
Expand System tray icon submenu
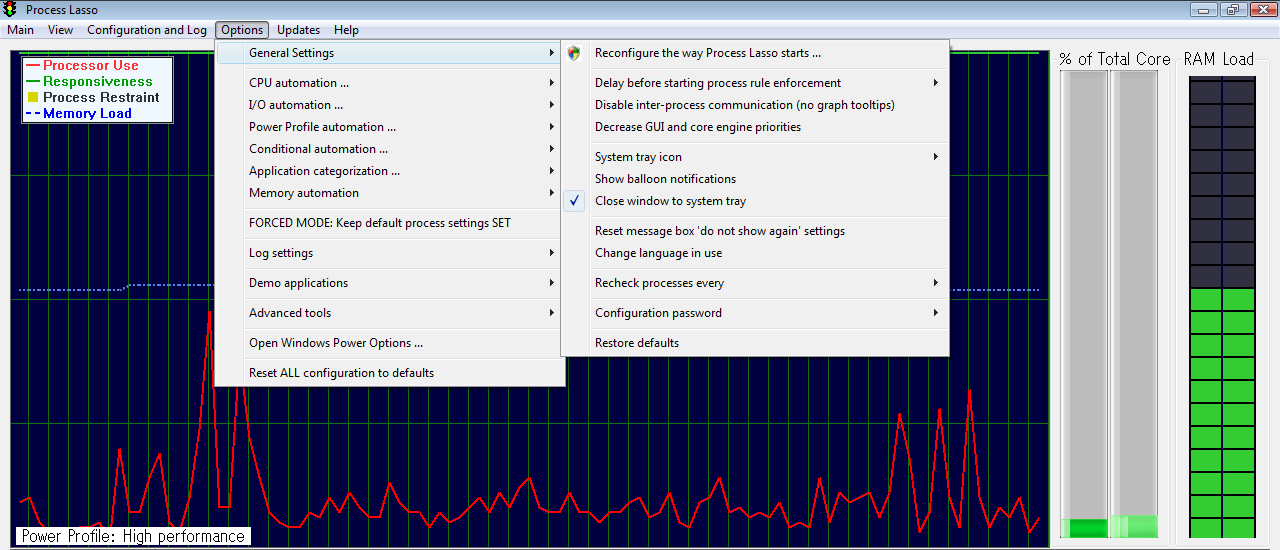755,157
